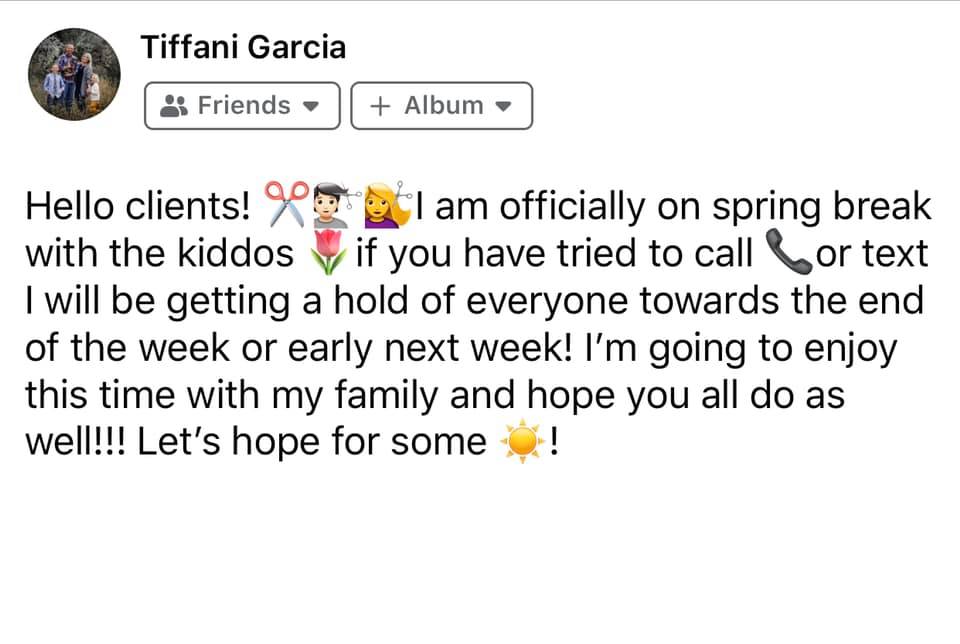Click the telephone emoji after call
The height and width of the screenshot is (644, 960).
click(787, 254)
